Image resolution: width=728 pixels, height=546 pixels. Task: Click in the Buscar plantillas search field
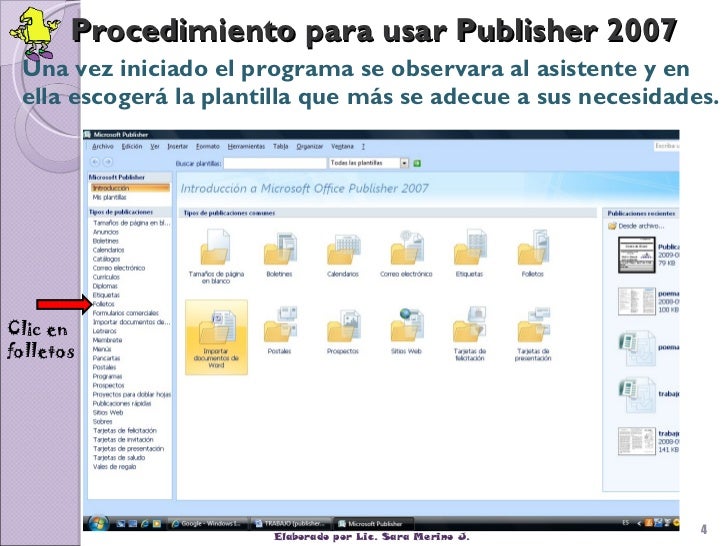tap(275, 163)
